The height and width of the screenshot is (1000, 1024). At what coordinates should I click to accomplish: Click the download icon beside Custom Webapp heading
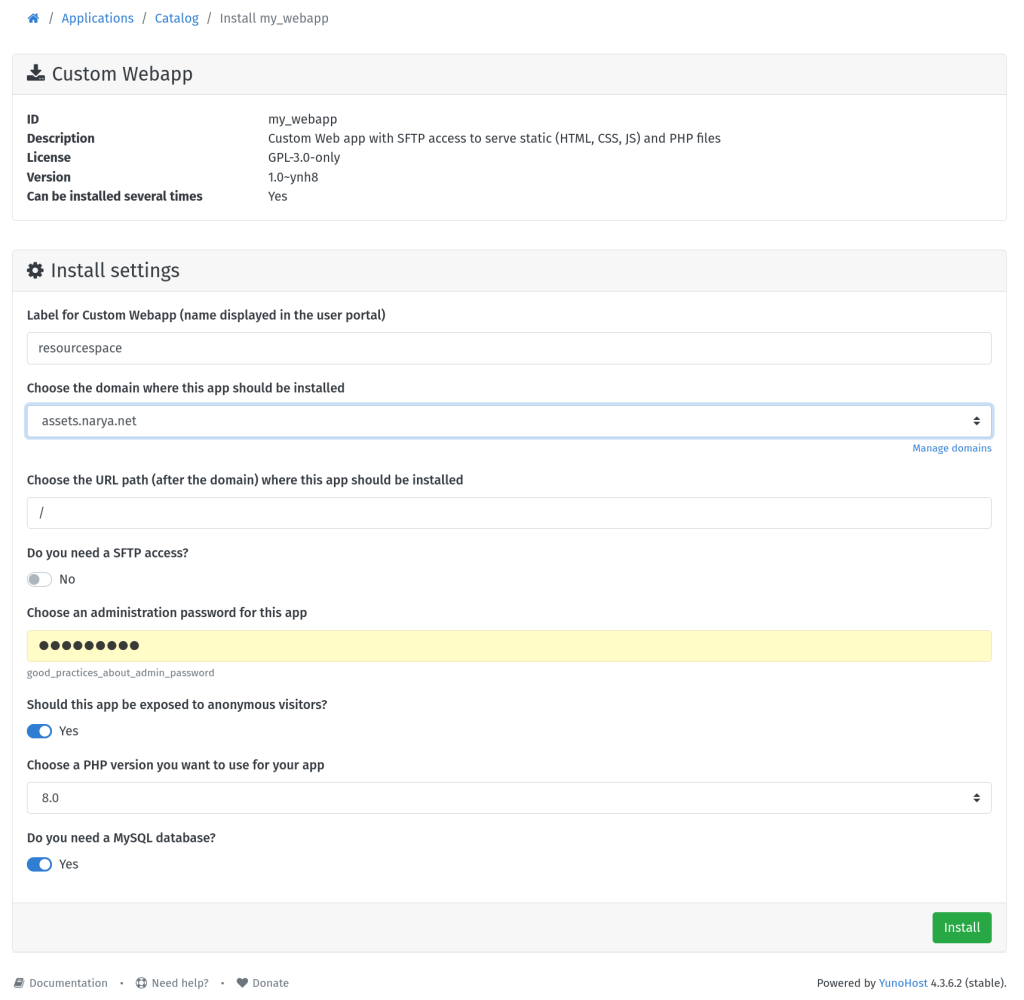click(x=35, y=73)
